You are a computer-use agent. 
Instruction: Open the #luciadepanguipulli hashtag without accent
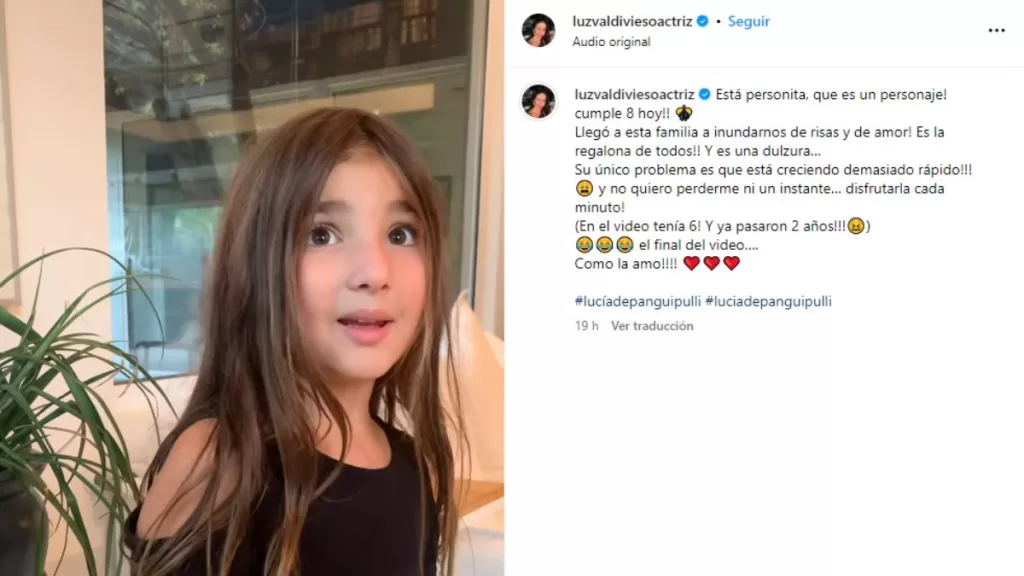point(768,301)
